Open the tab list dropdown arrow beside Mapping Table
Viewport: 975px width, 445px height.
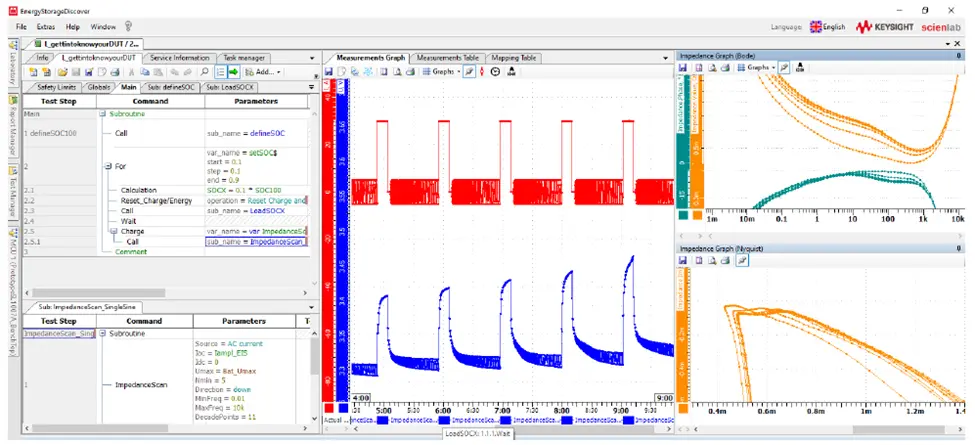pos(666,58)
